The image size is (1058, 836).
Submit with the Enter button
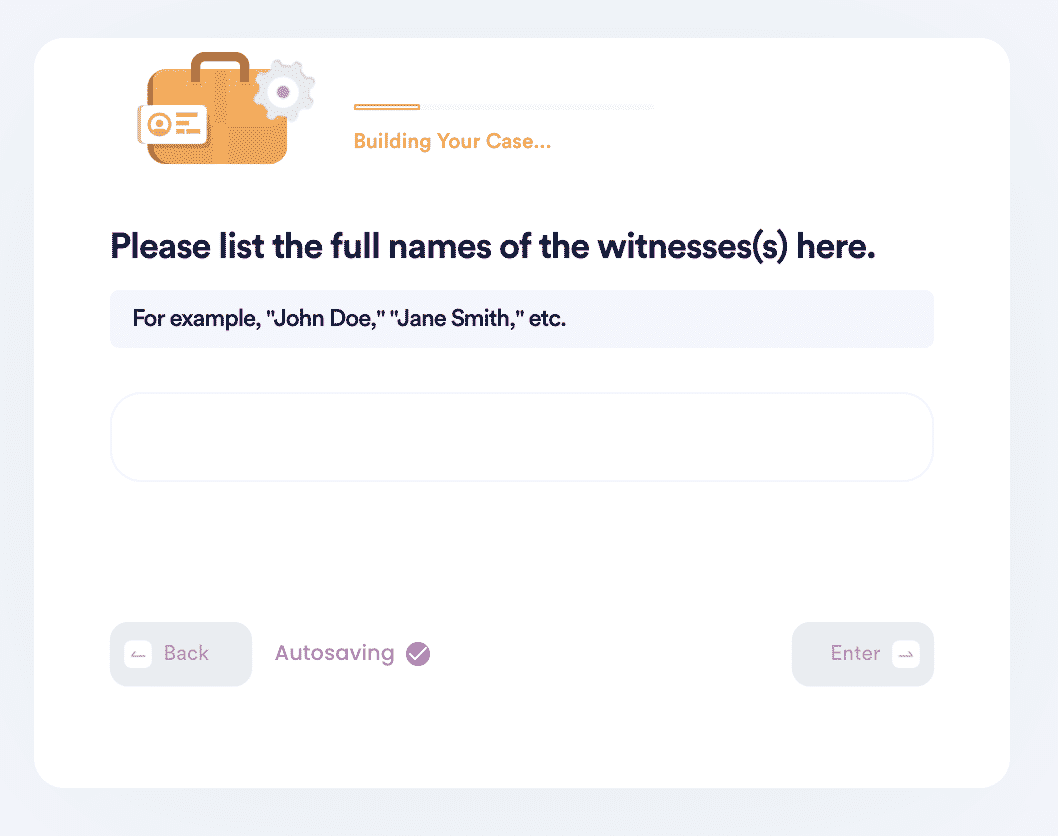pyautogui.click(x=862, y=654)
